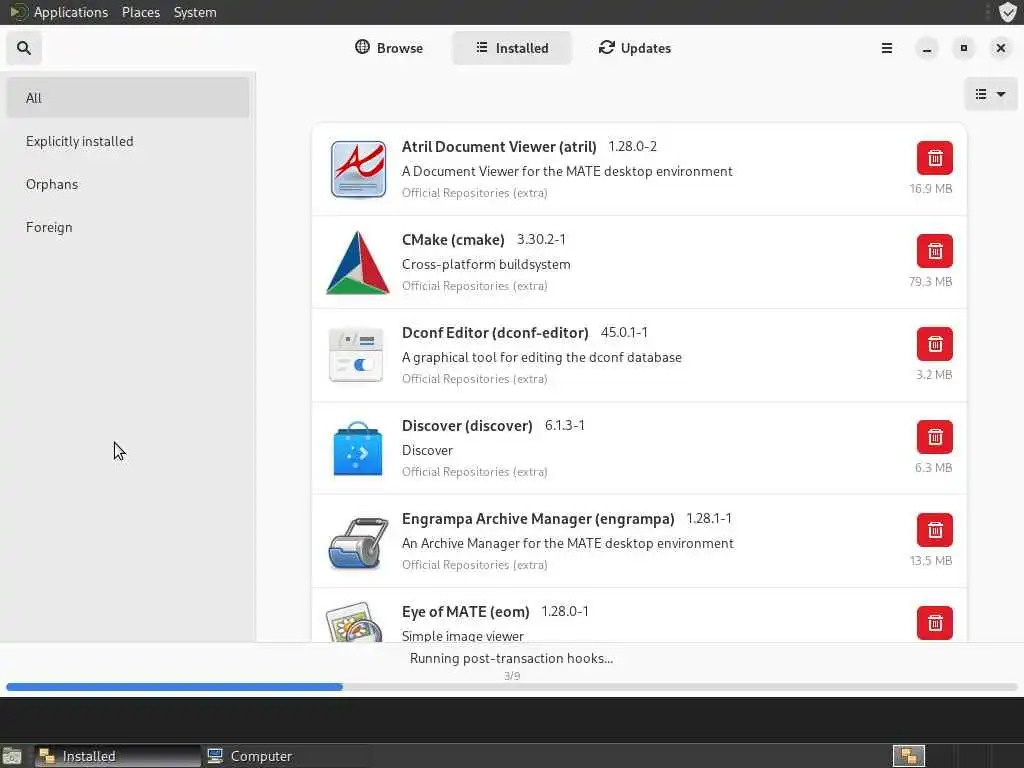1024x768 pixels.
Task: Click "An Archive Manager for the MATE desktop environment"
Action: [x=568, y=543]
